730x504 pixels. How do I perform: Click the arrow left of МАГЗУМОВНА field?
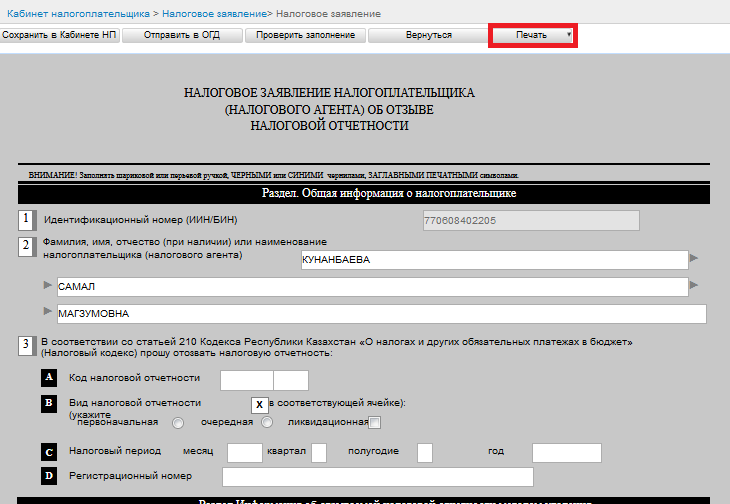click(46, 312)
